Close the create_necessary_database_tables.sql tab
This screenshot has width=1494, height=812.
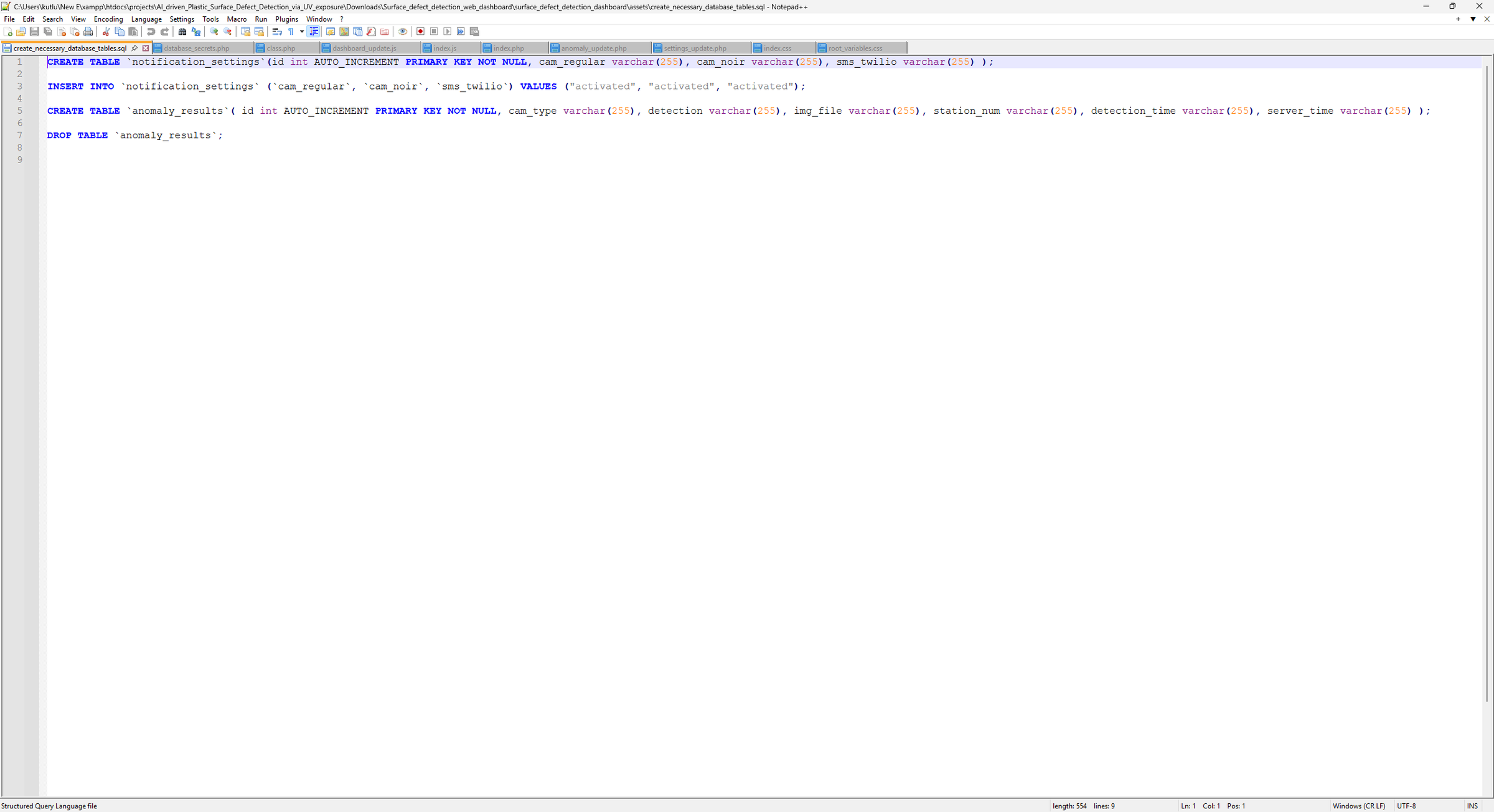[x=146, y=48]
